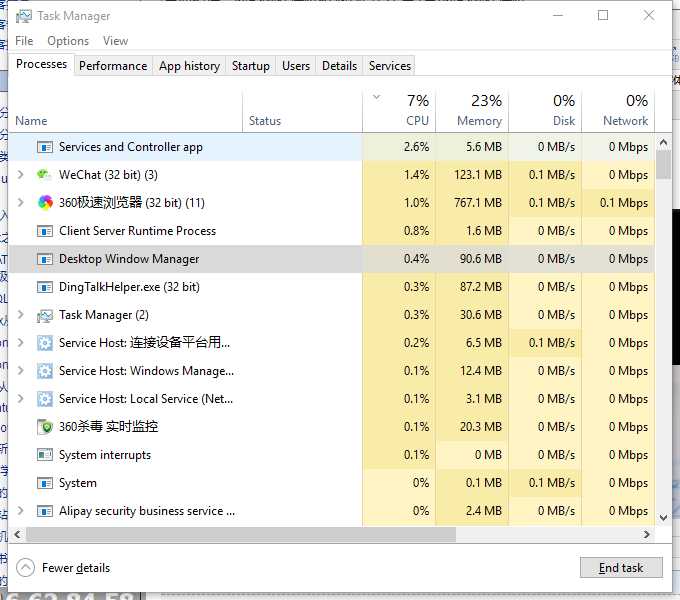Image resolution: width=680 pixels, height=600 pixels.
Task: Expand Service Host: Windows Manage group
Action: click(20, 371)
